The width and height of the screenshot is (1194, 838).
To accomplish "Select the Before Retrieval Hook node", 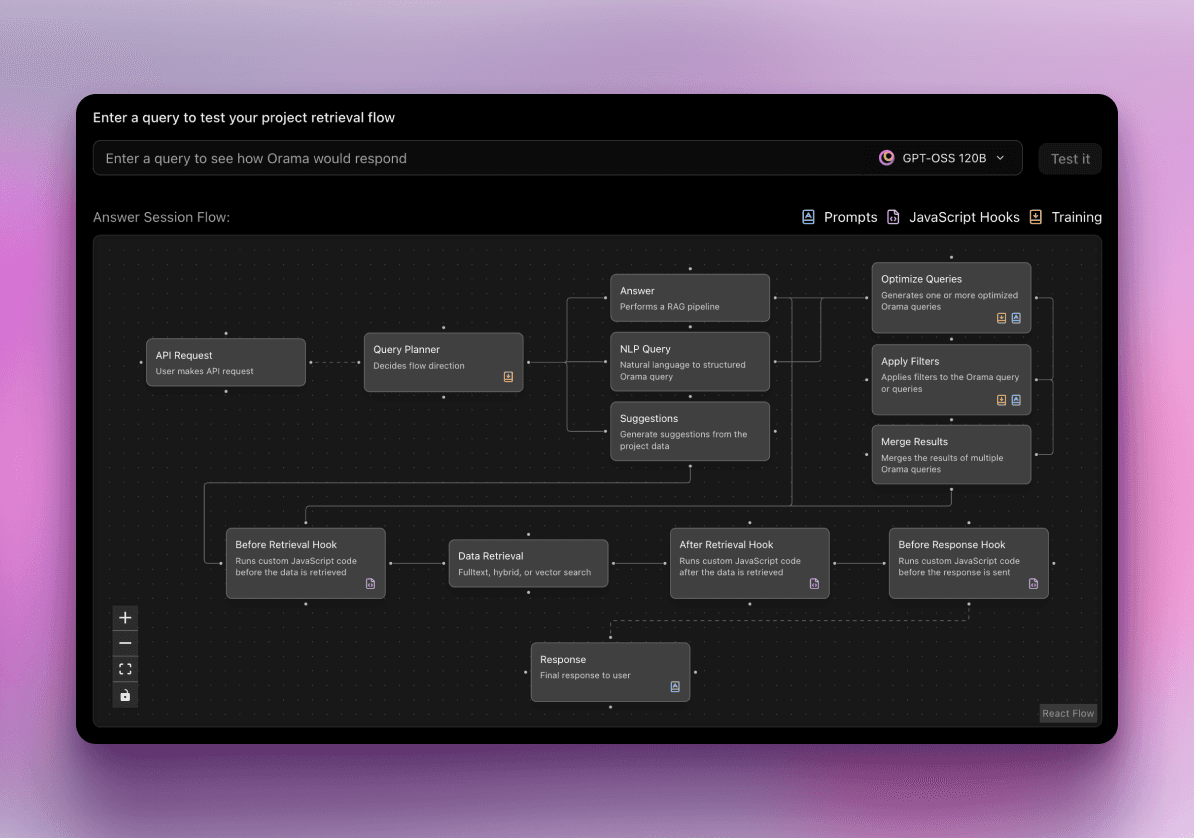I will pyautogui.click(x=305, y=564).
